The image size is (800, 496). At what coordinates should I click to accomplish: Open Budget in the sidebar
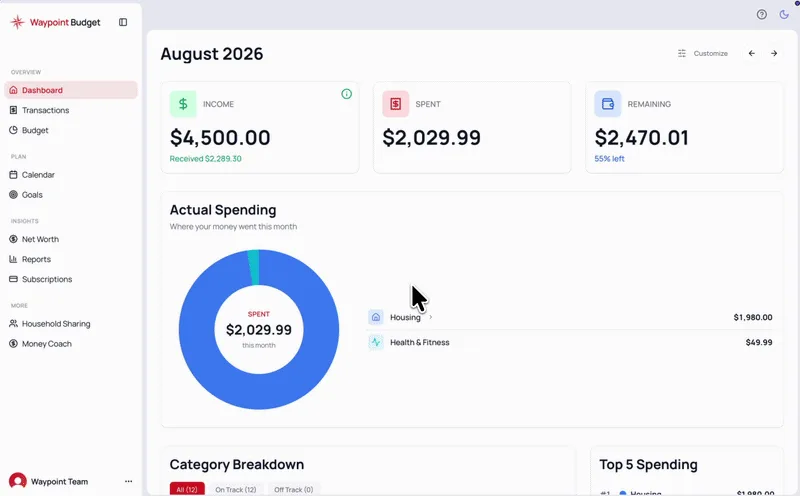71,130
